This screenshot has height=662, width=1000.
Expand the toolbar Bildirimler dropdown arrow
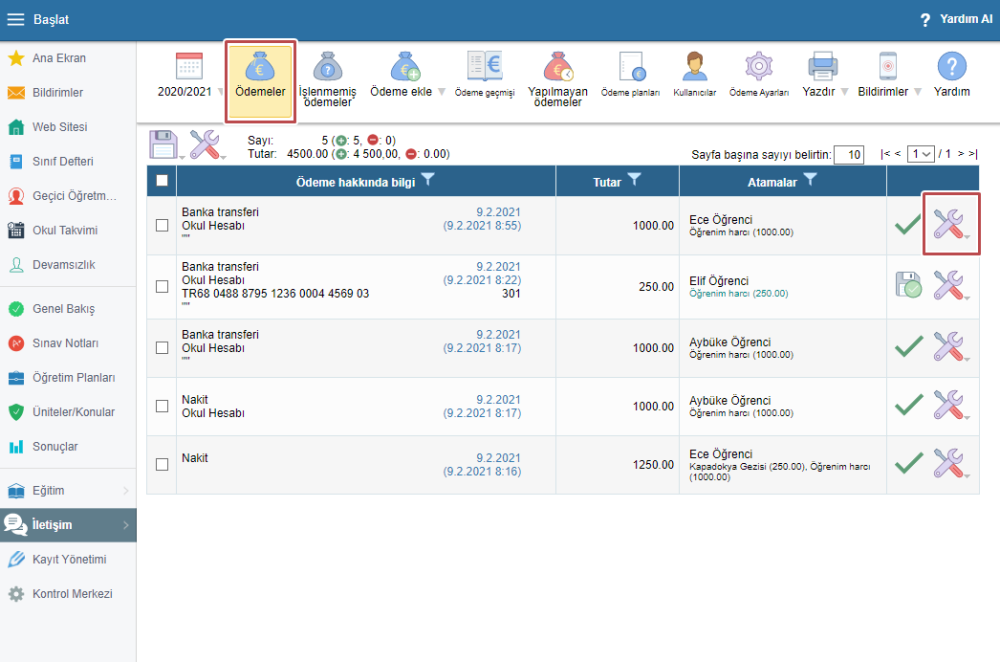coord(917,92)
